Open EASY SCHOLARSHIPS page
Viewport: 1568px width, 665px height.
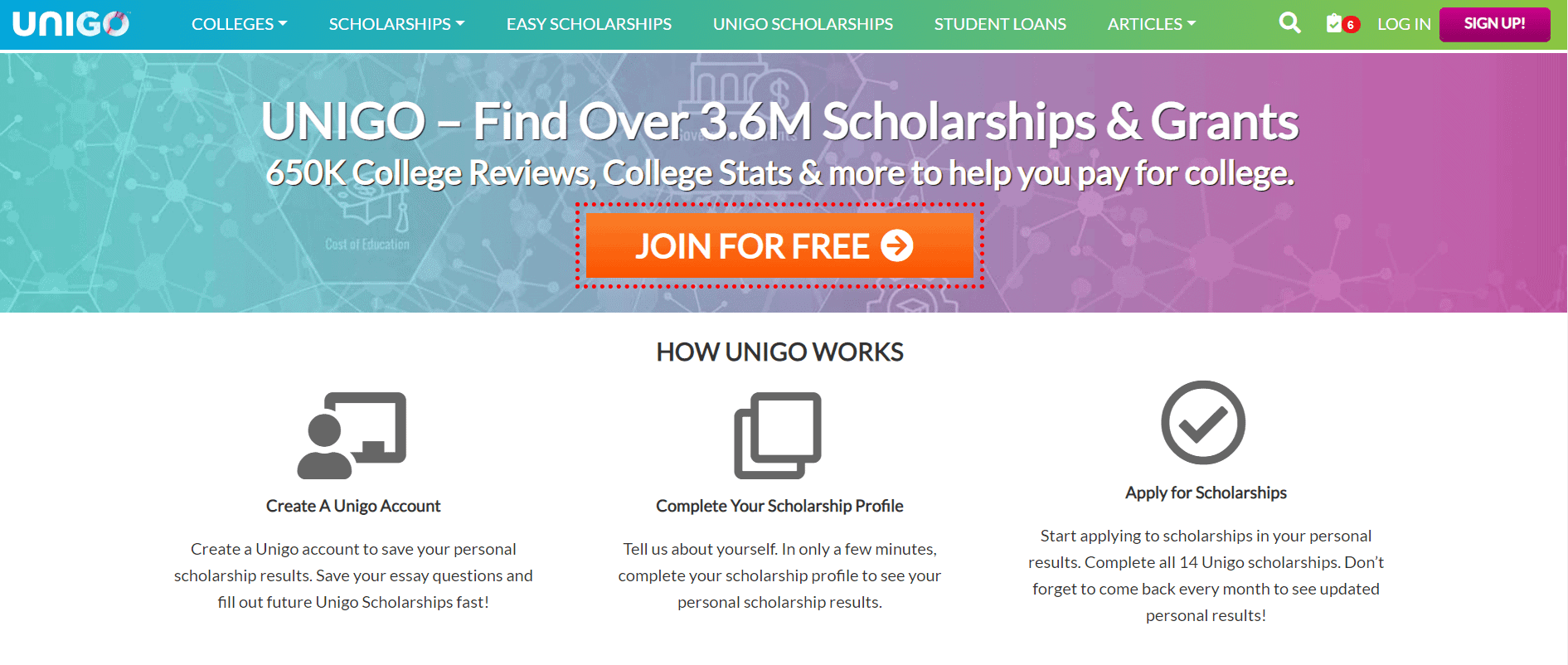pos(589,24)
